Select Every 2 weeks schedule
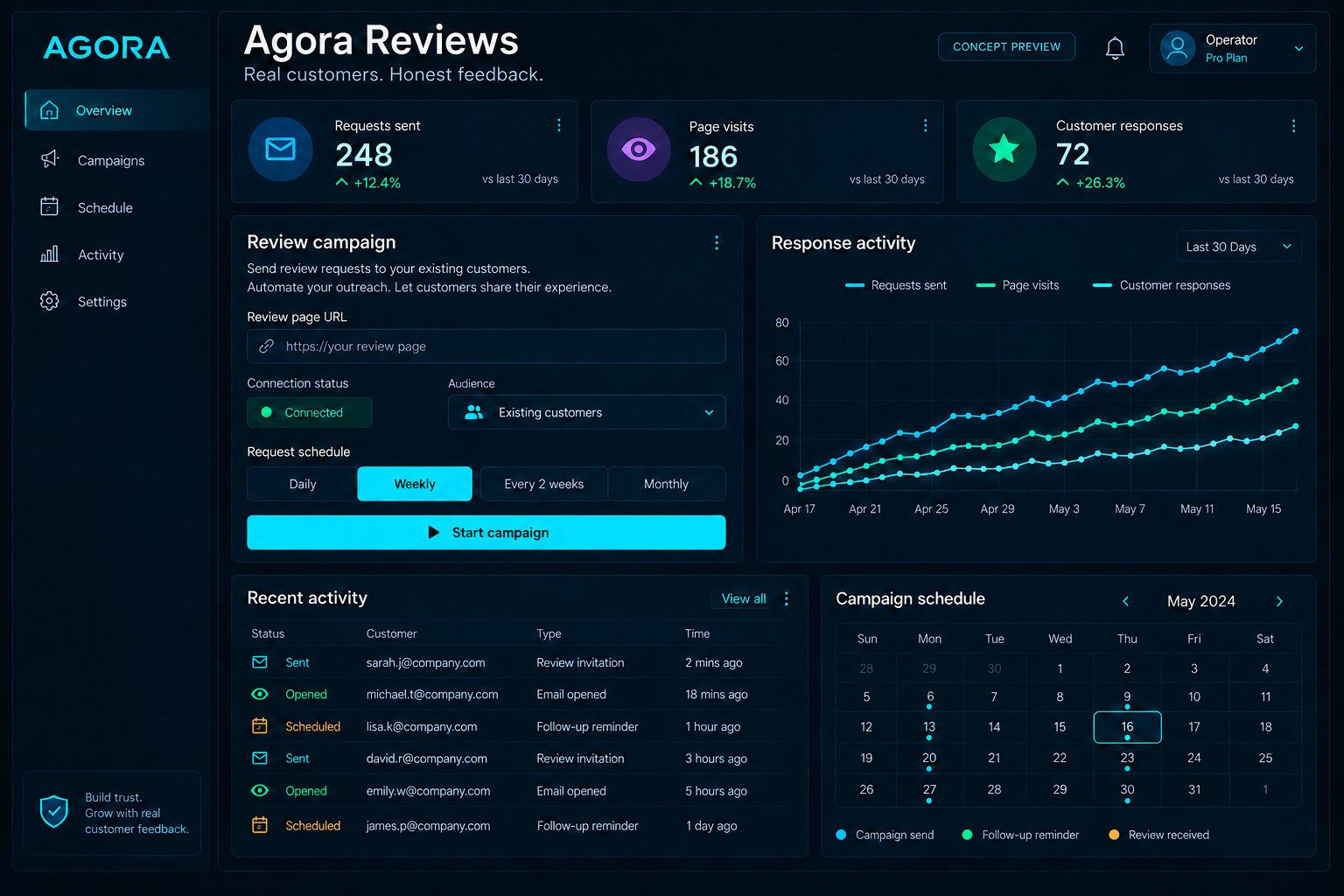 click(x=544, y=484)
